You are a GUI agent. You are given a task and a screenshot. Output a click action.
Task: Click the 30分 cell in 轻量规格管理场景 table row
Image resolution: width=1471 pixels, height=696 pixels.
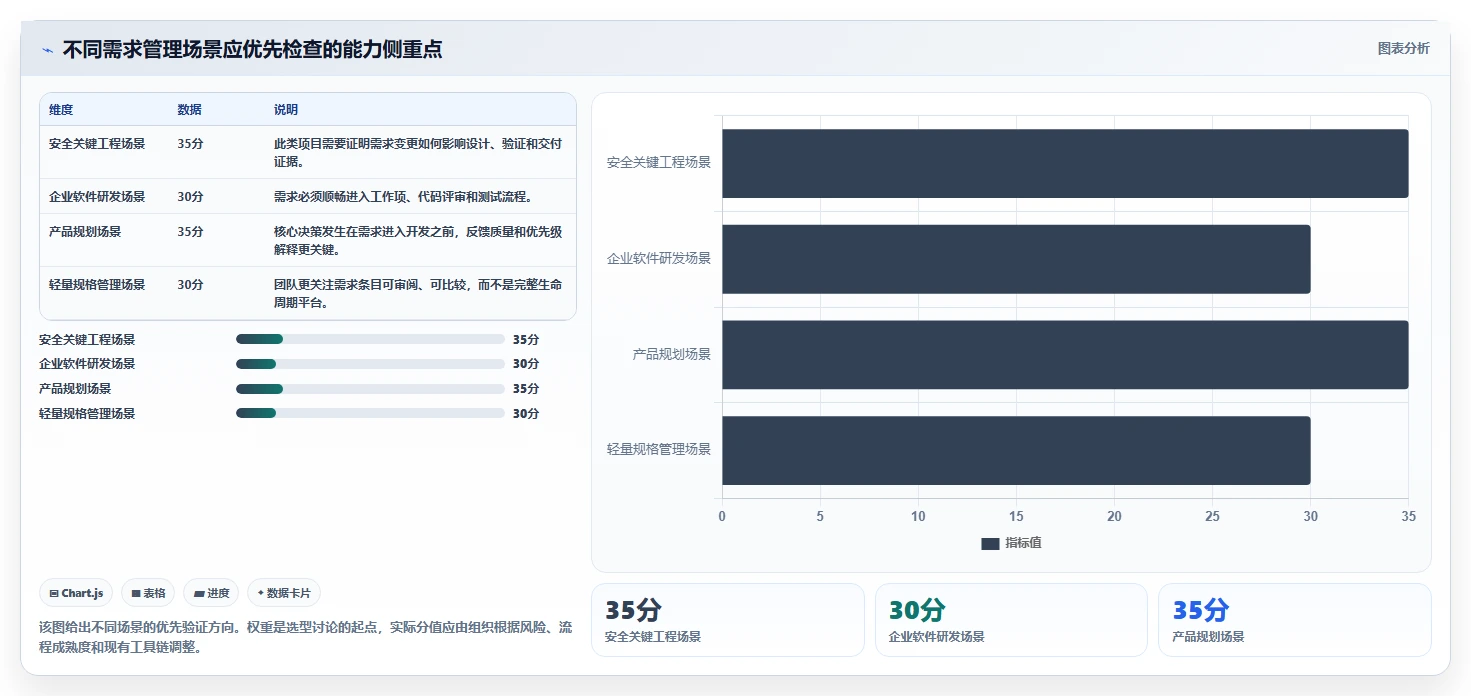(191, 285)
